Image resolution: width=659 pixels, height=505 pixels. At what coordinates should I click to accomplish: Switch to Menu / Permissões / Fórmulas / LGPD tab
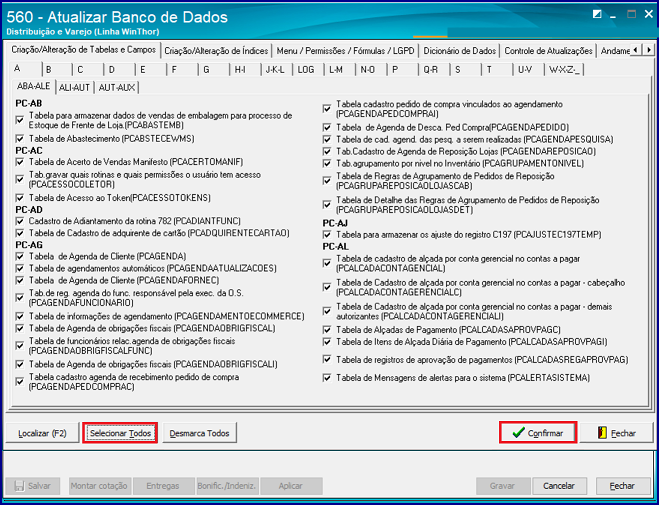(x=345, y=51)
